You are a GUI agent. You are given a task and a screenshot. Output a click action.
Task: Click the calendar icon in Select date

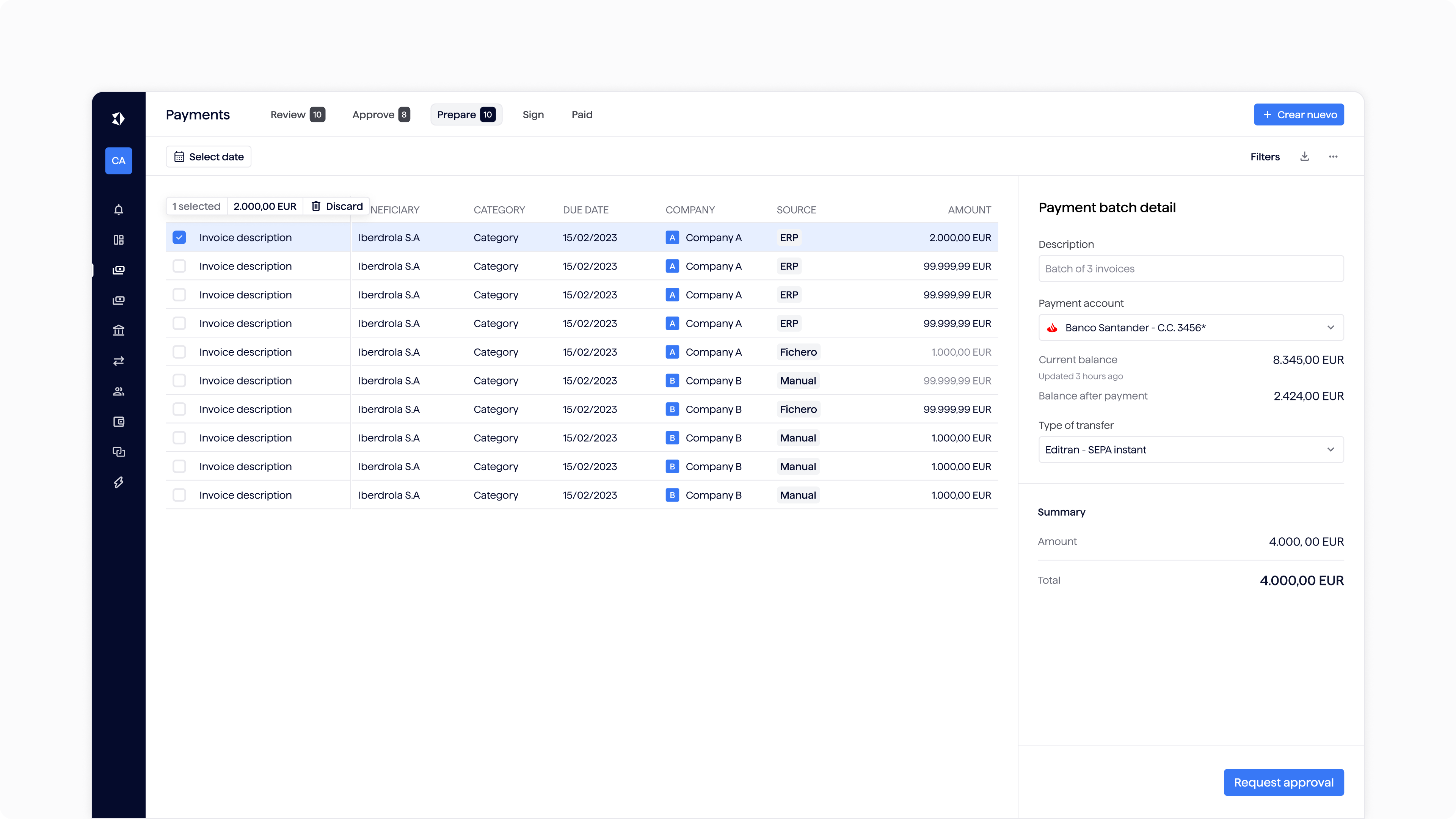[x=179, y=157]
